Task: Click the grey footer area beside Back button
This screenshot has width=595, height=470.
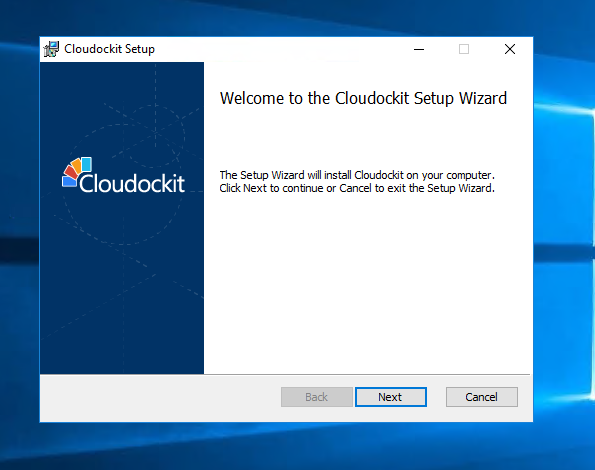Action: click(159, 398)
